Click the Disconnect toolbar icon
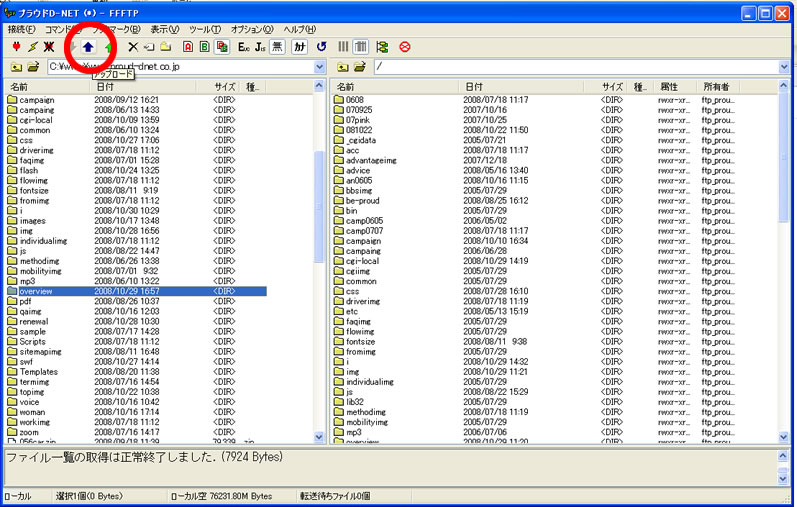797x507 pixels. point(48,47)
